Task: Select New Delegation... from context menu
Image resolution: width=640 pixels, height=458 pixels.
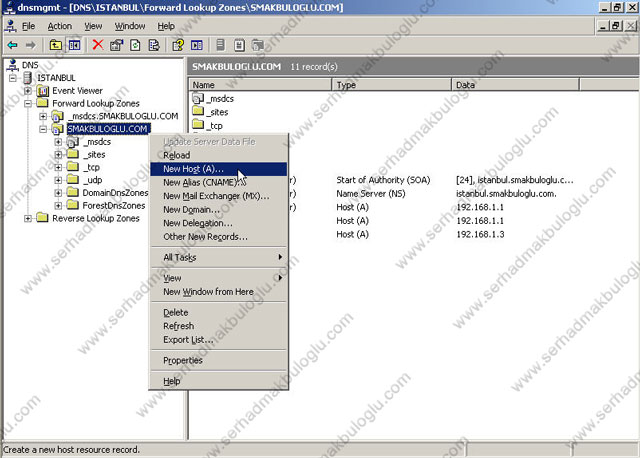Action: [218, 223]
